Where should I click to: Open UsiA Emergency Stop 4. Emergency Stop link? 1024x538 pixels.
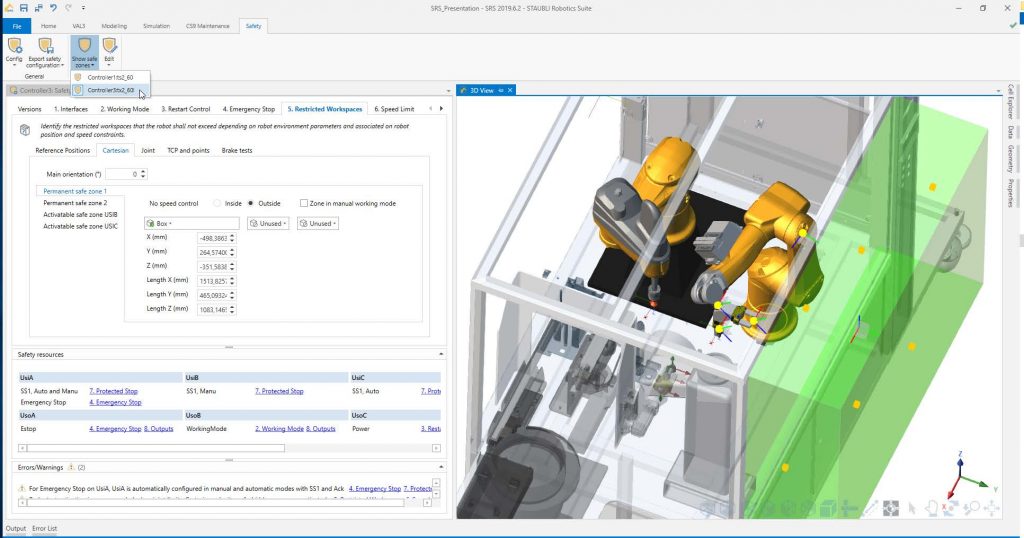coord(115,402)
